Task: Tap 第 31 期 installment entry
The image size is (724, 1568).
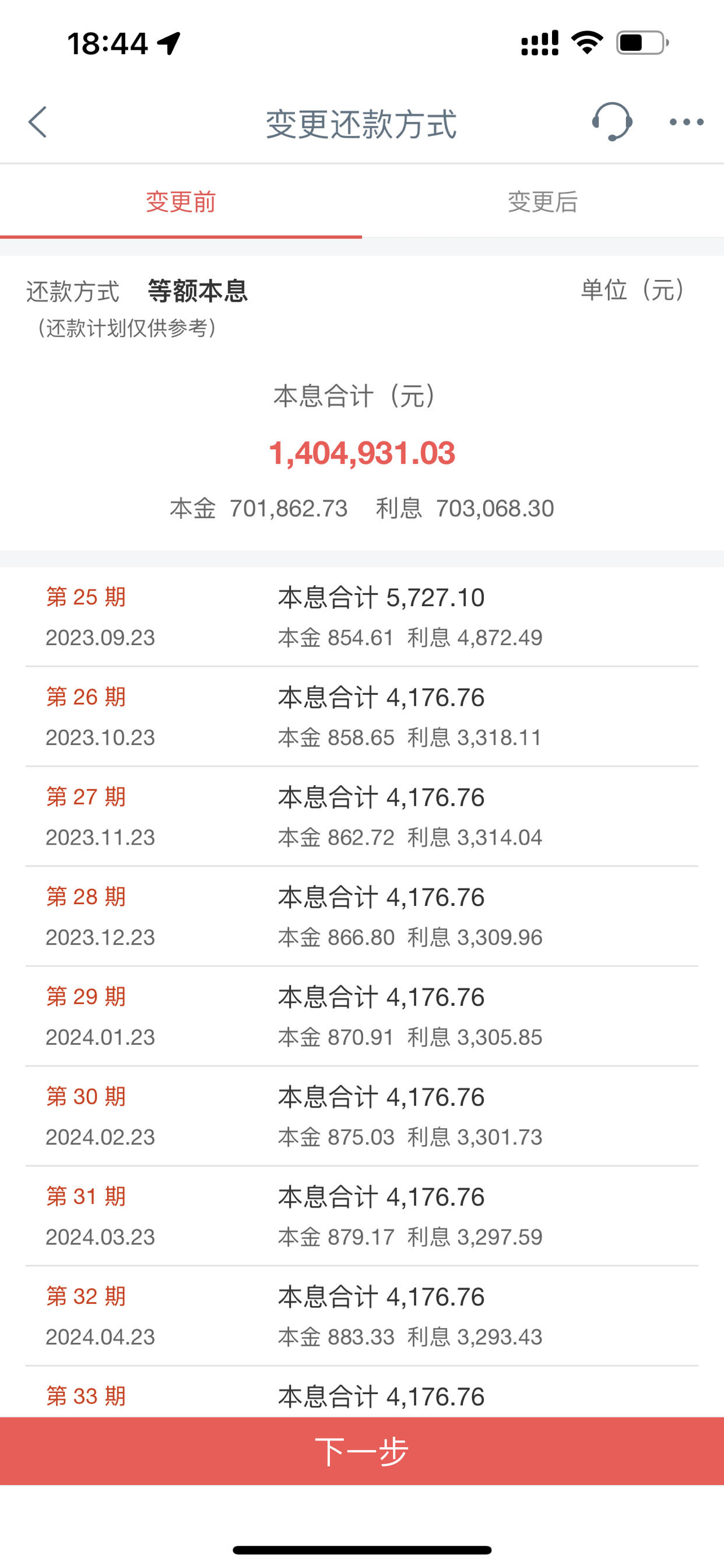Action: point(362,1216)
